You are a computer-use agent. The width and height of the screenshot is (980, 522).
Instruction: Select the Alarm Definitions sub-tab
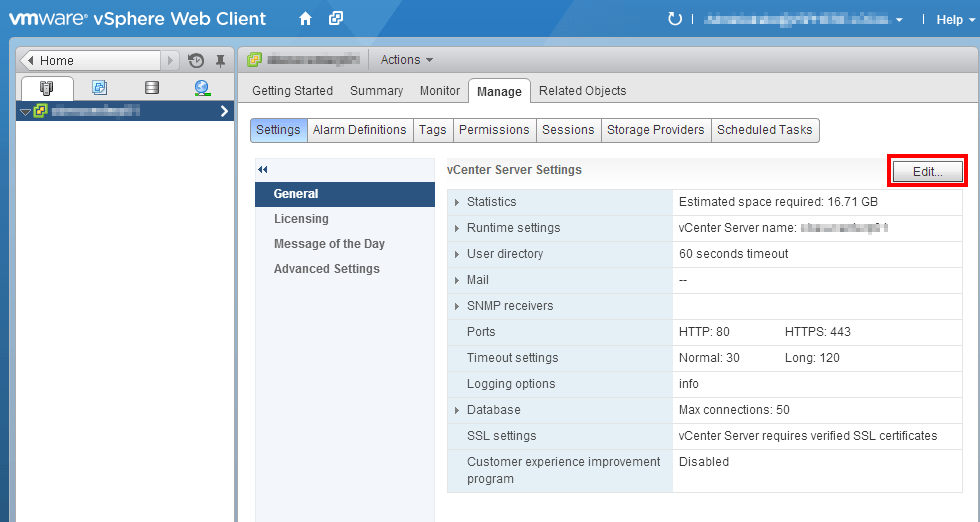(359, 130)
